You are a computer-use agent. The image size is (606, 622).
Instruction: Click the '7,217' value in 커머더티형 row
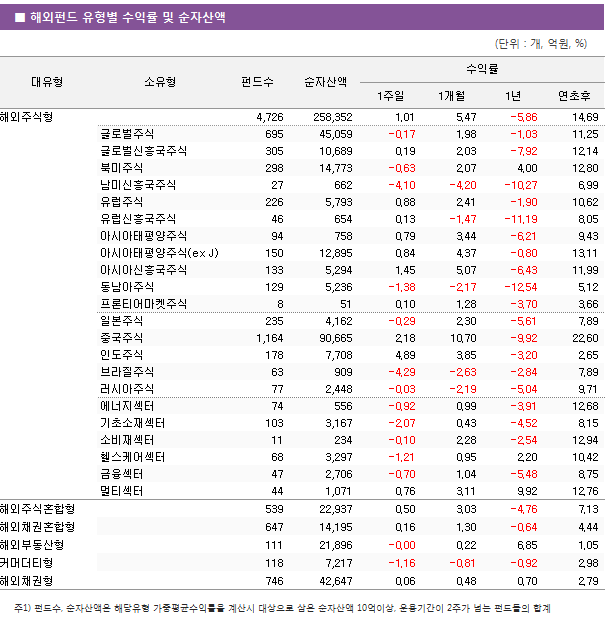(x=339, y=564)
